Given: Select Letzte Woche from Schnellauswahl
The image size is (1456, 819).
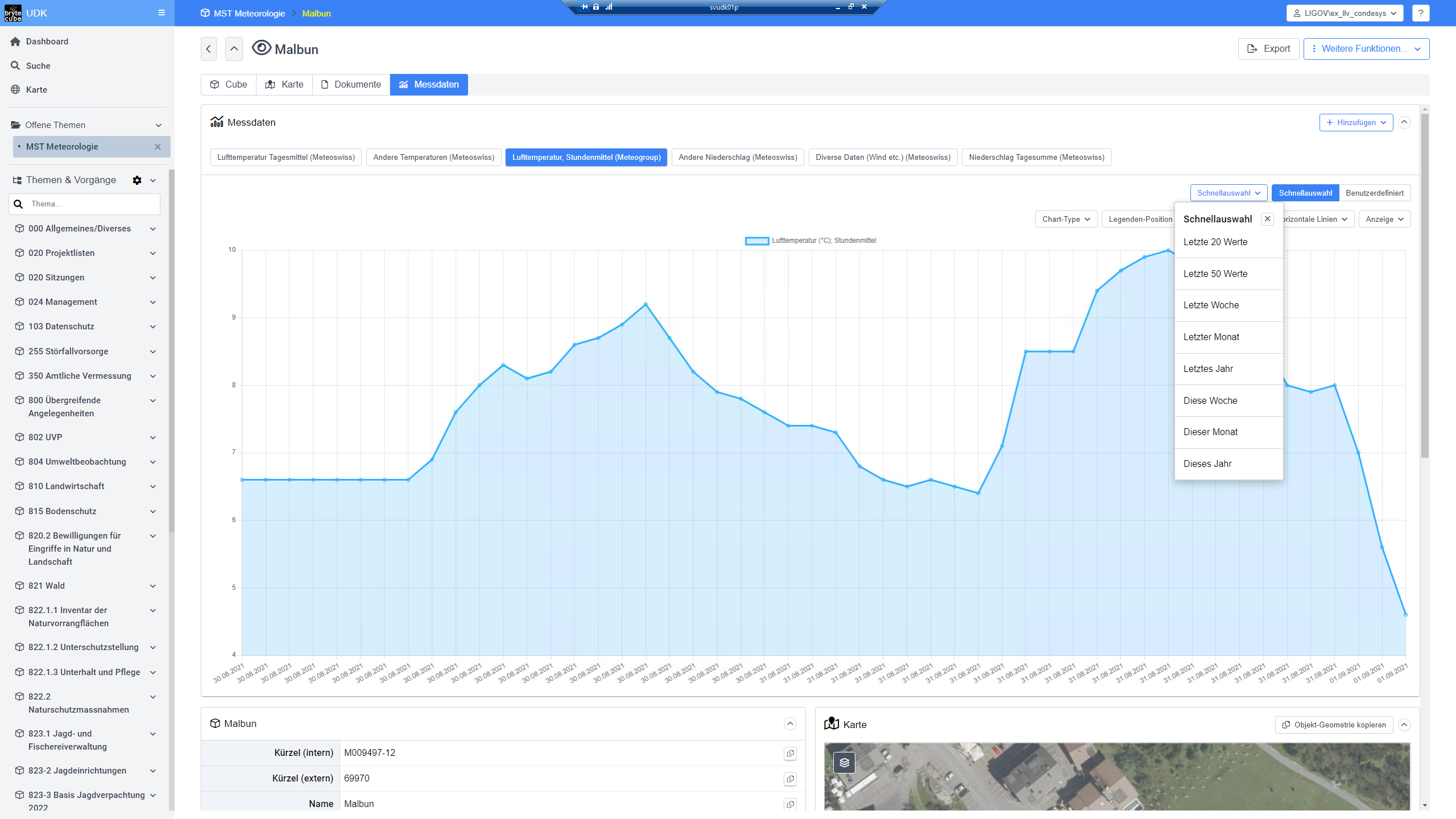Looking at the screenshot, I should (x=1211, y=305).
